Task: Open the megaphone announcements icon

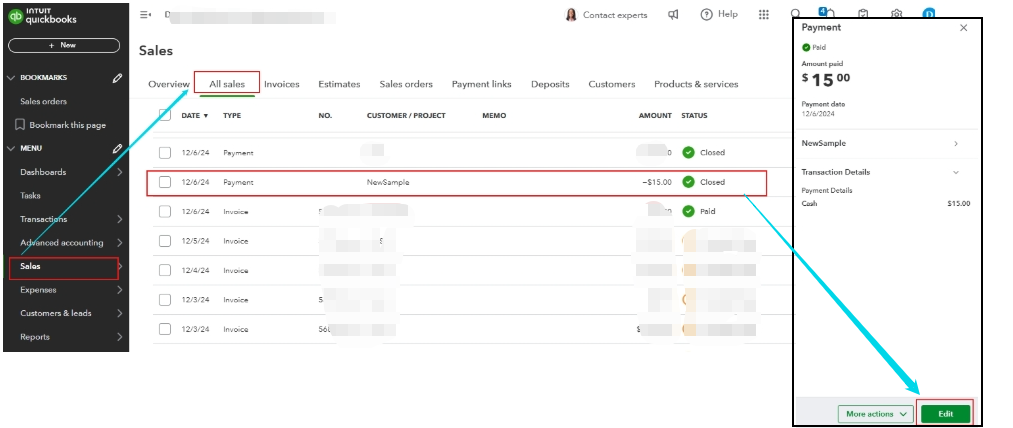Action: (x=674, y=14)
